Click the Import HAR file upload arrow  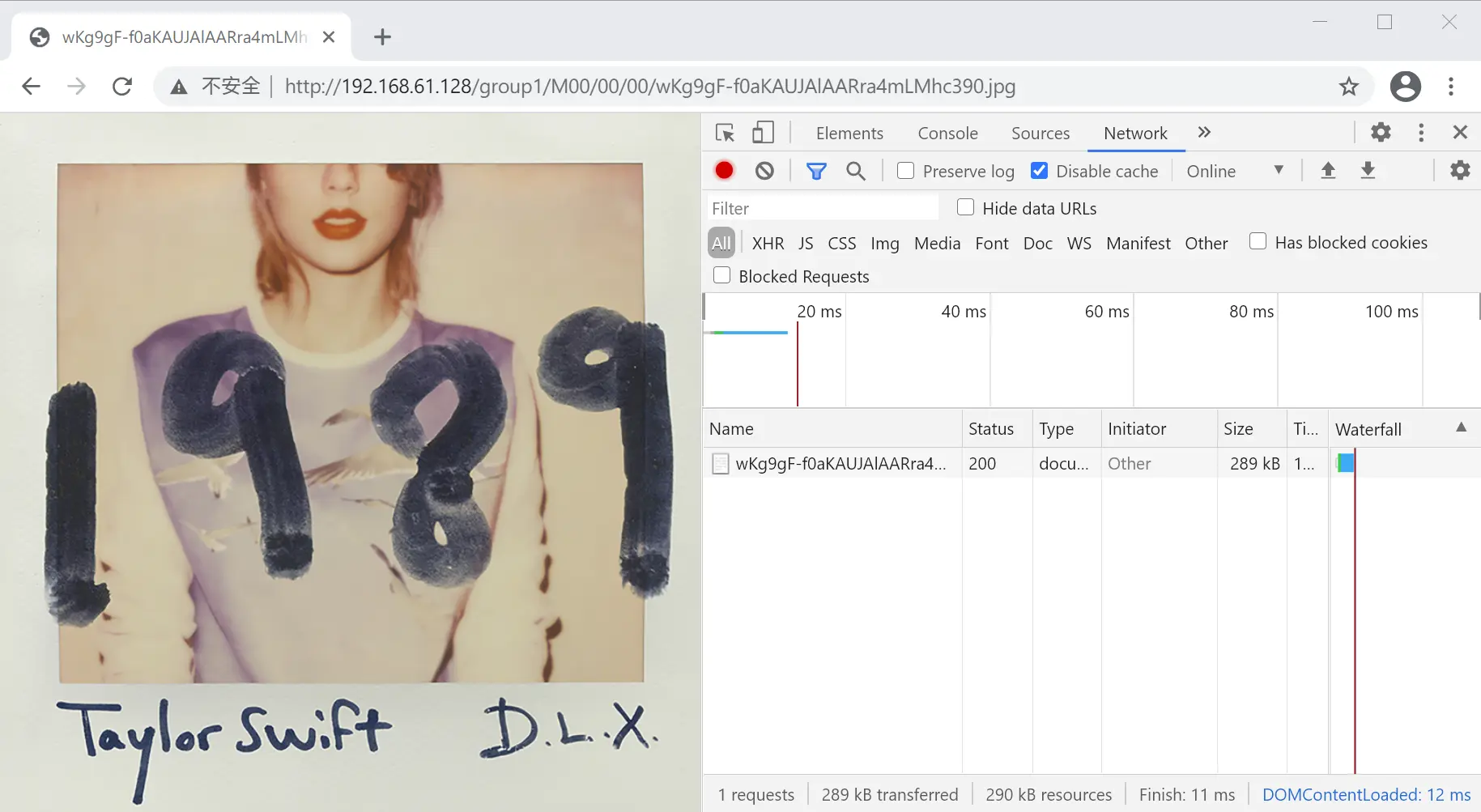[1328, 171]
